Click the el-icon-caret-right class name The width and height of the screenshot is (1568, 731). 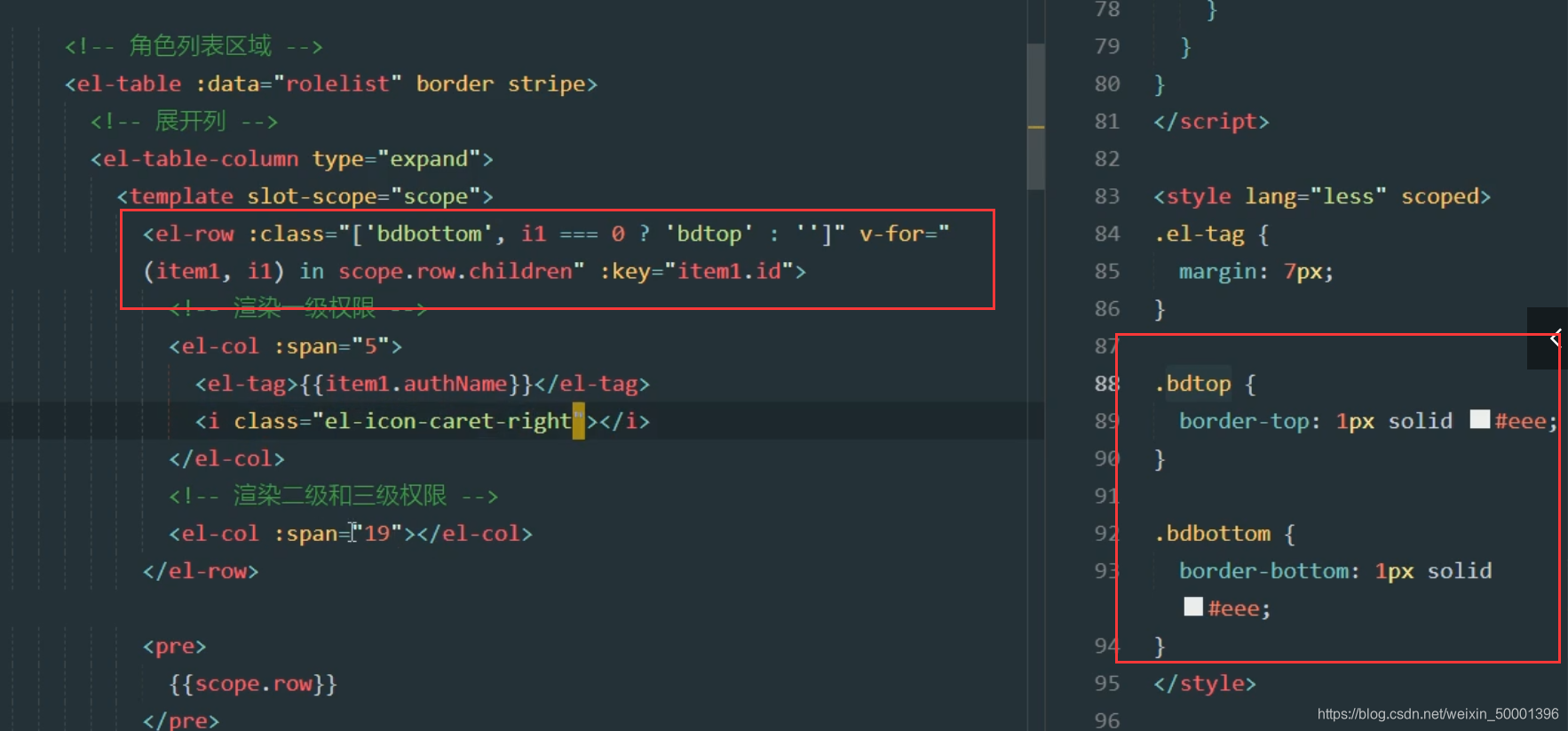pos(448,422)
